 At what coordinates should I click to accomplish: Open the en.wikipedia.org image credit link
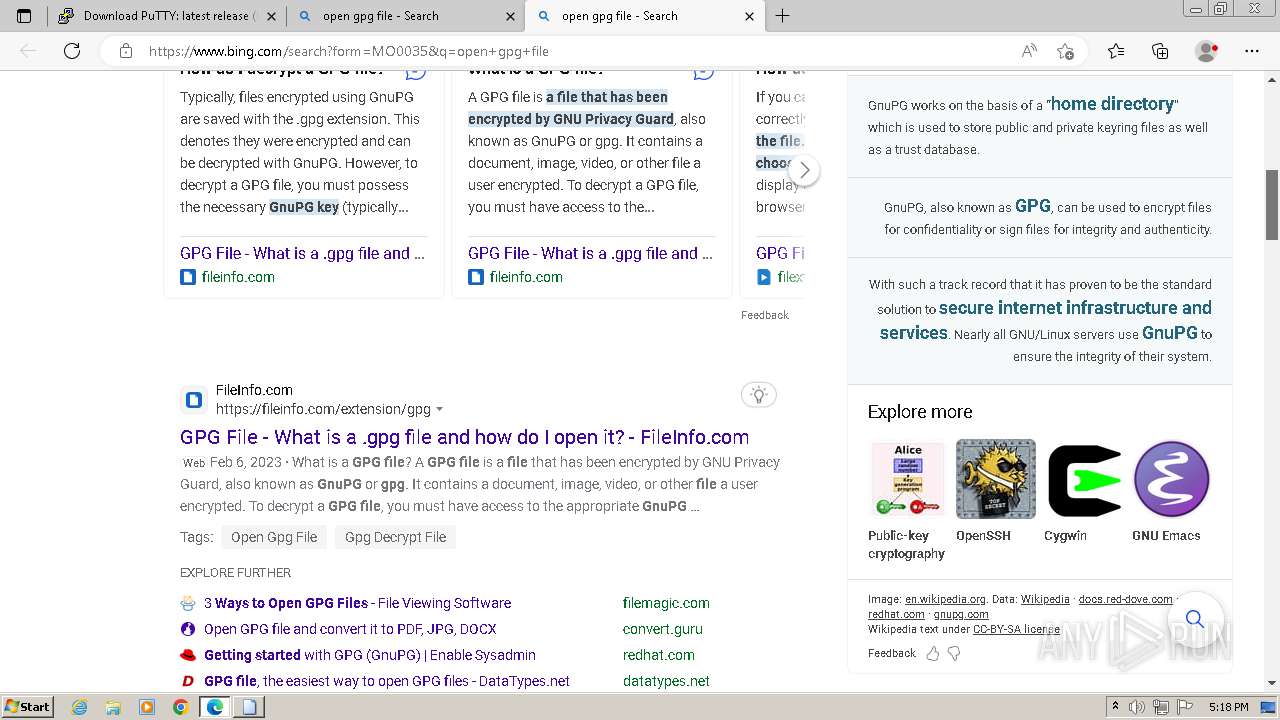945,599
